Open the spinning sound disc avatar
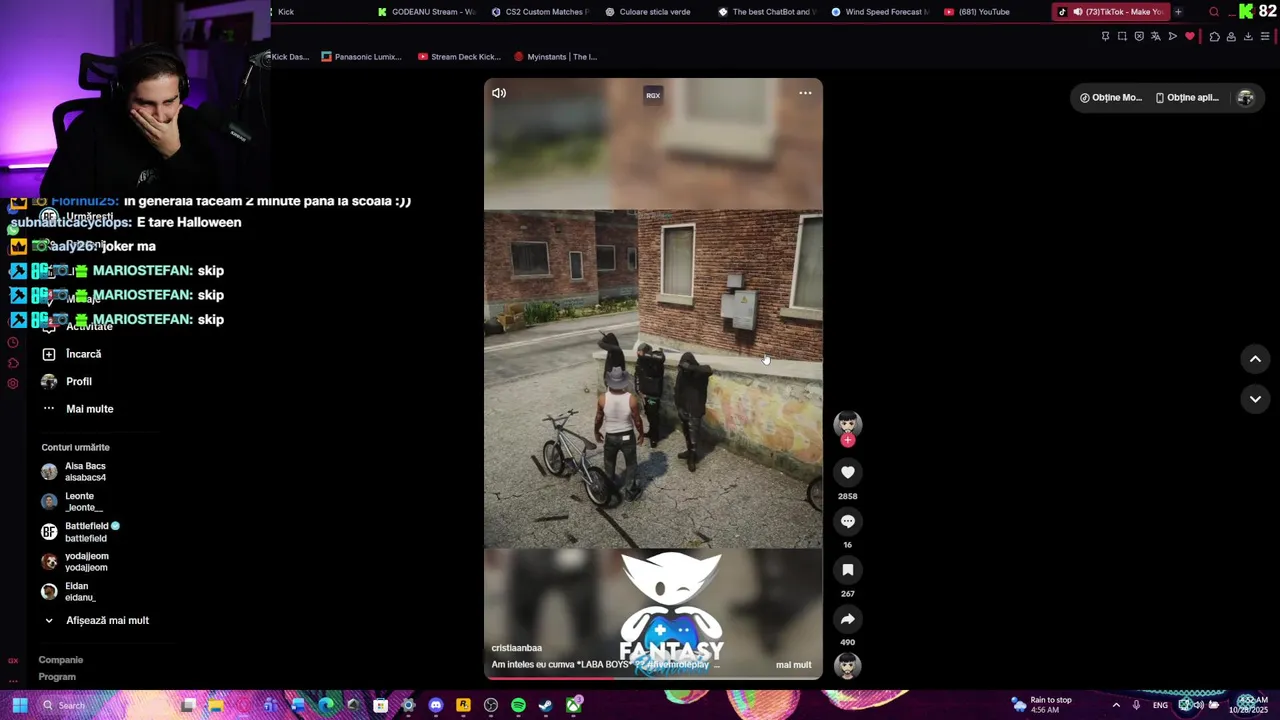 coord(848,665)
